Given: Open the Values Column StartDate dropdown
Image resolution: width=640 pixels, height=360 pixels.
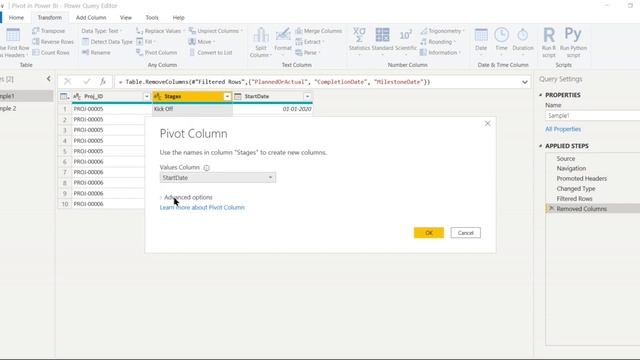Looking at the screenshot, I should point(218,178).
